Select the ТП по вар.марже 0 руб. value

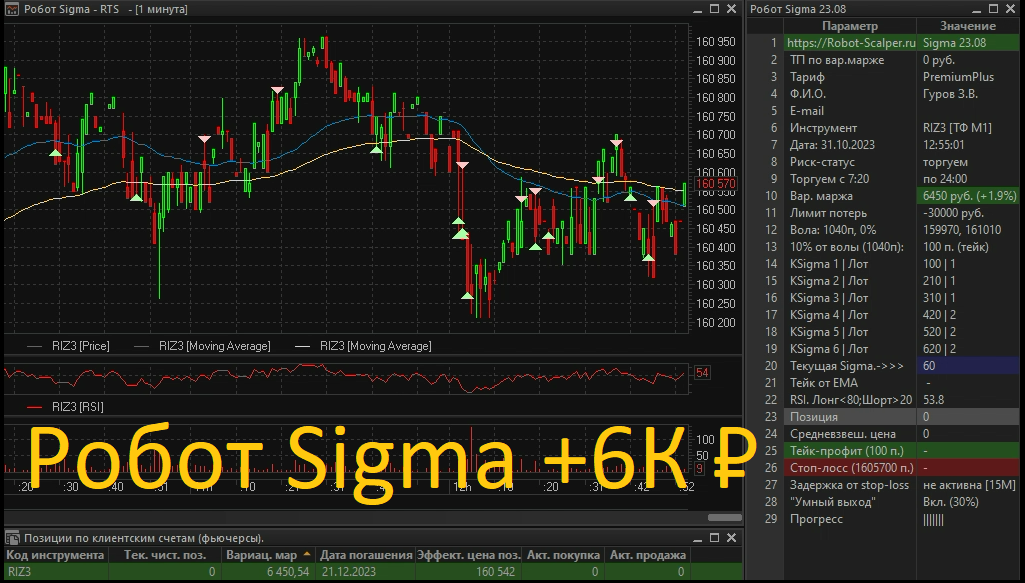coord(968,60)
